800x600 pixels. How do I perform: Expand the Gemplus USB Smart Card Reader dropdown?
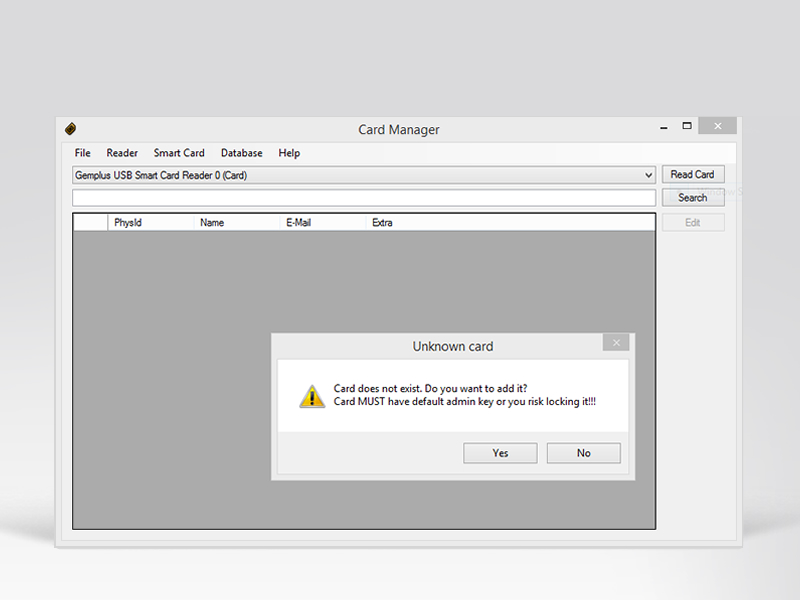648,175
